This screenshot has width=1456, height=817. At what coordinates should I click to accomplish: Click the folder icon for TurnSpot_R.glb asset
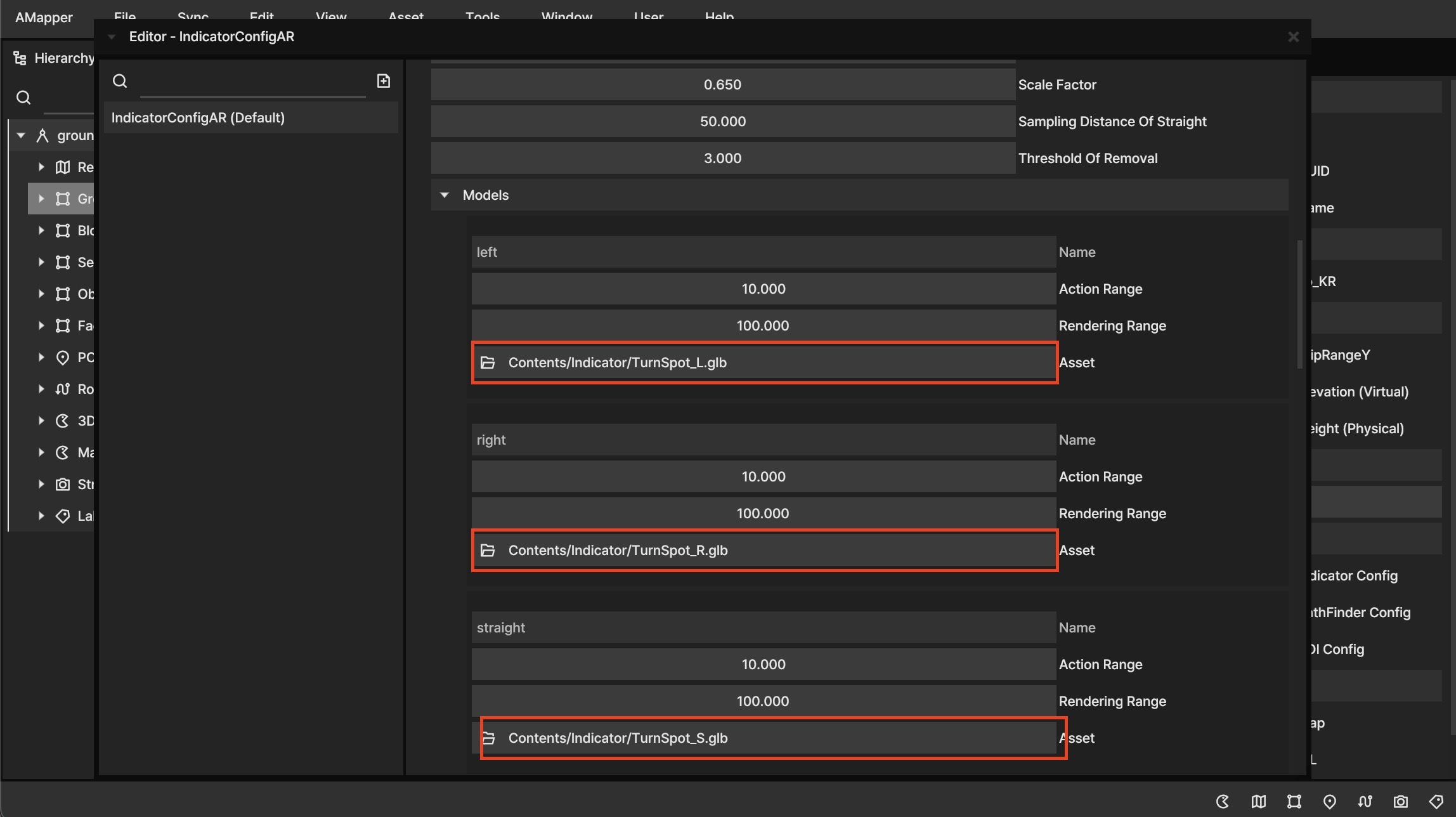tap(488, 551)
